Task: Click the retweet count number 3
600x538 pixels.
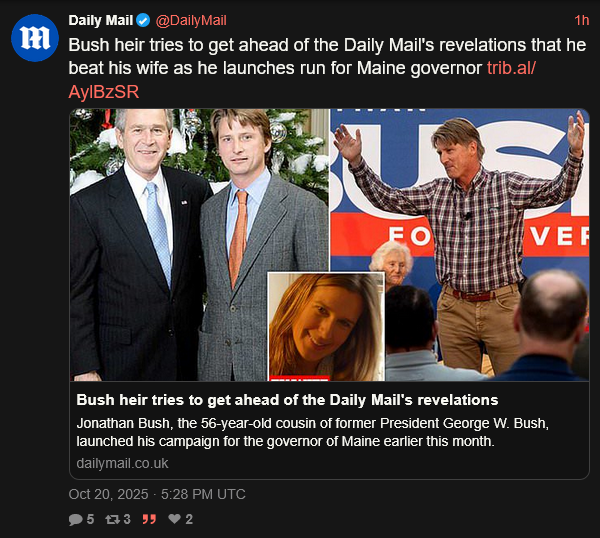Action: coord(127,519)
